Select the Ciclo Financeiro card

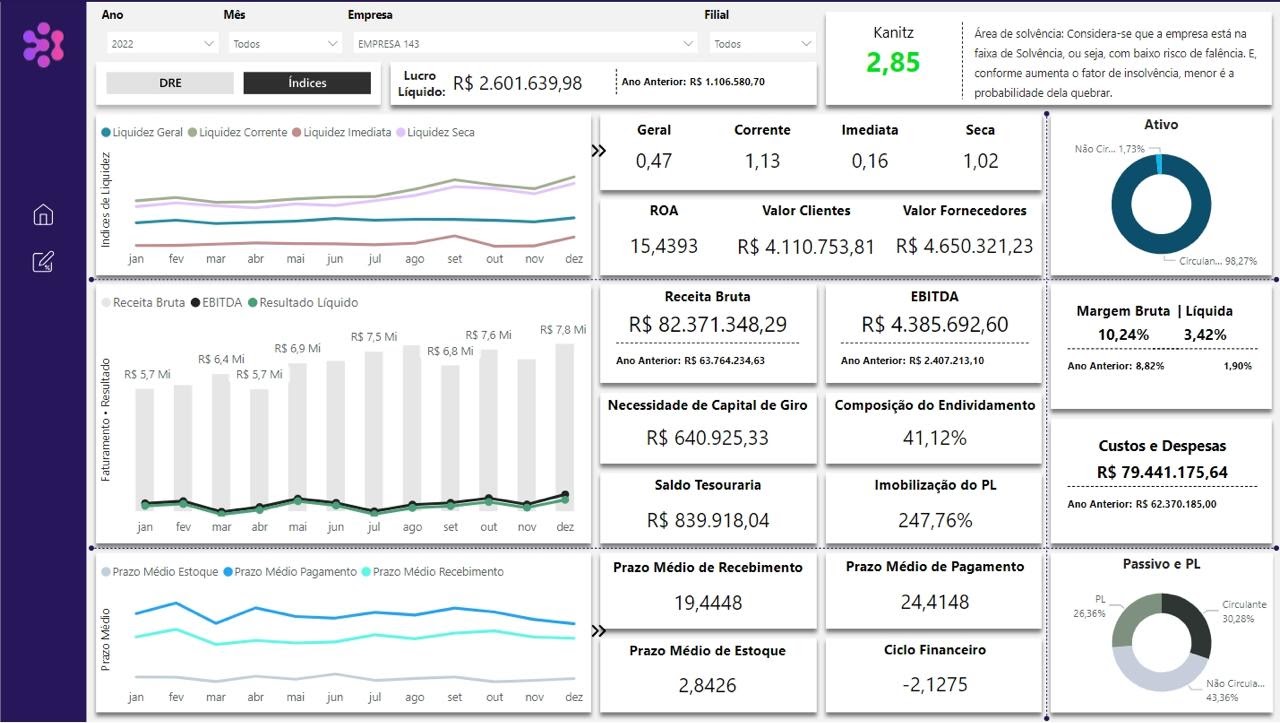click(934, 668)
